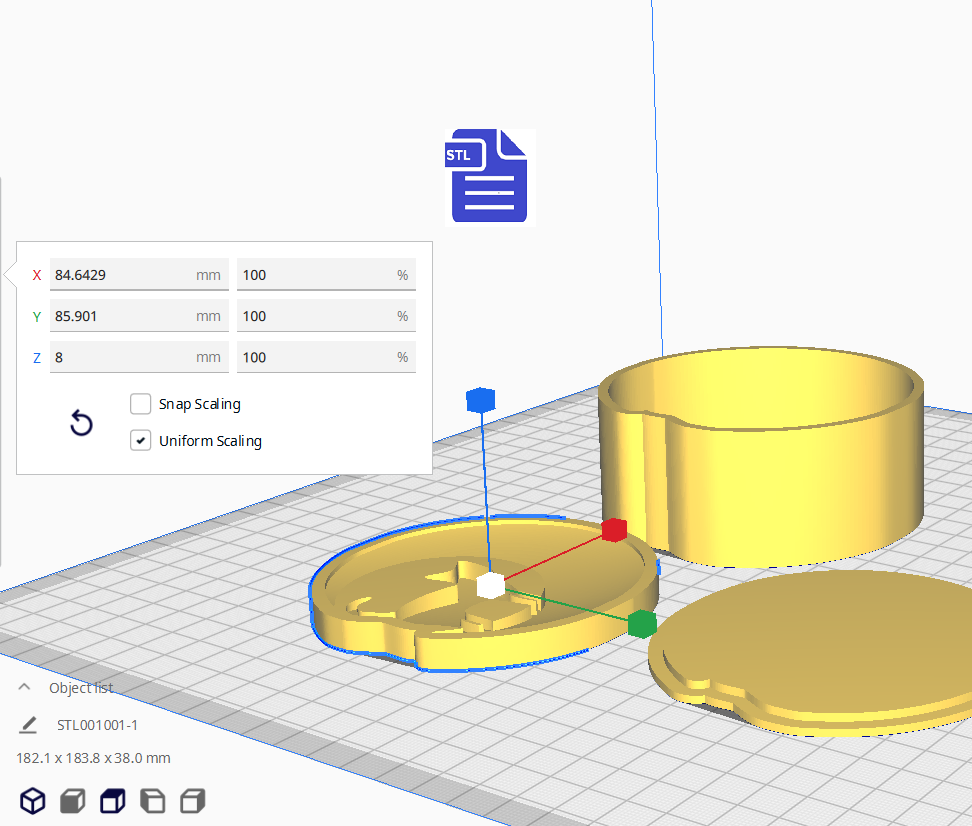Click the blue STL file icon
The image size is (972, 826).
(x=489, y=176)
